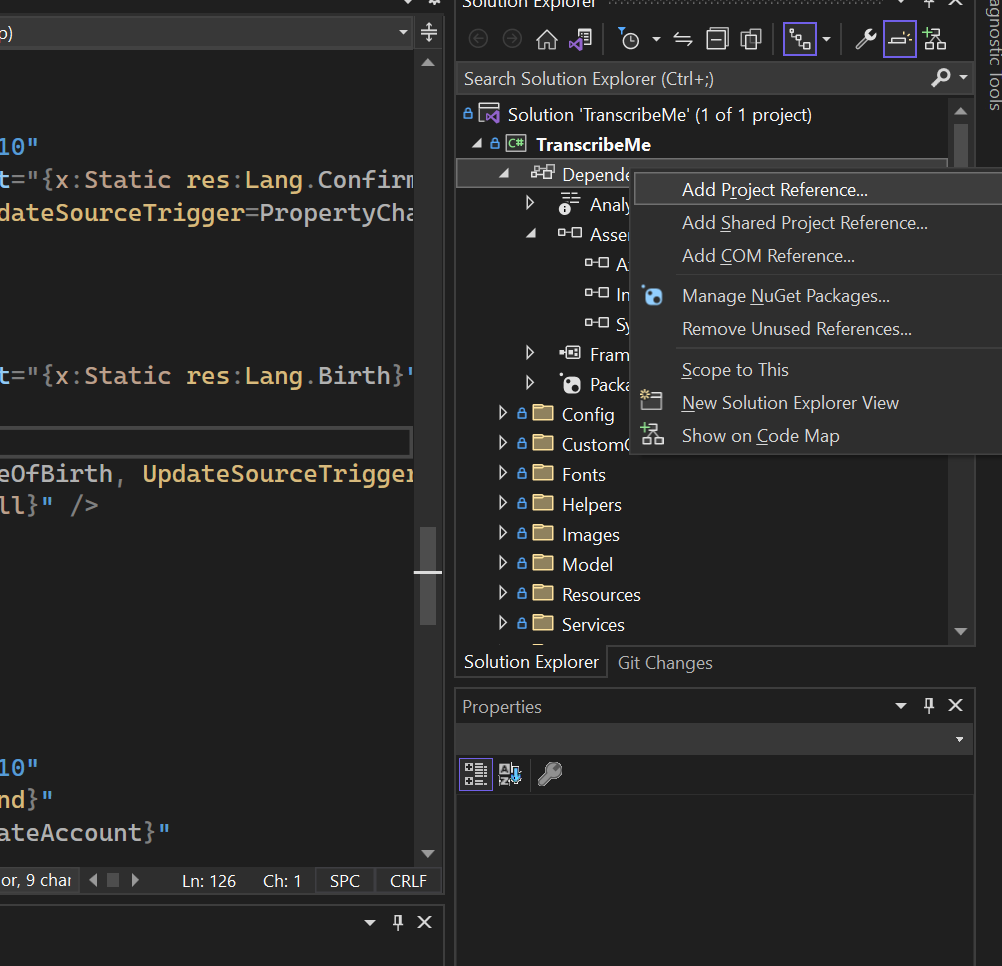The height and width of the screenshot is (966, 1002).
Task: Toggle Preview Selected Items button
Action: (900, 40)
